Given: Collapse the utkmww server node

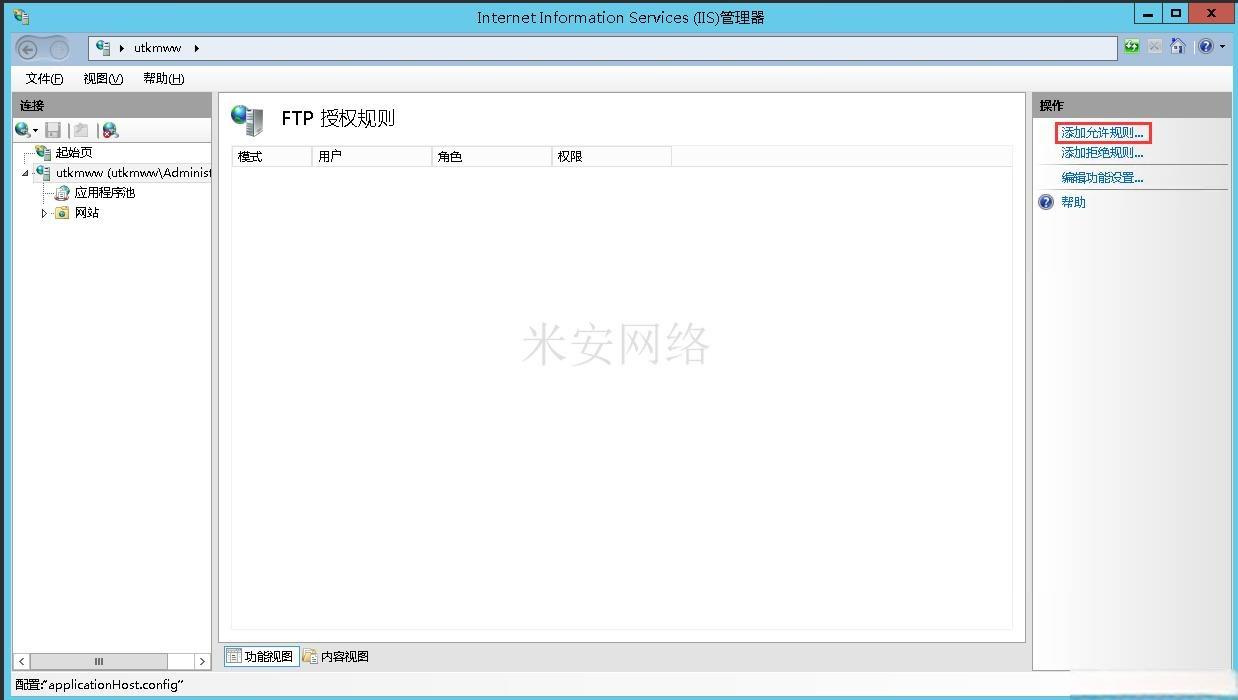Looking at the screenshot, I should tap(25, 173).
